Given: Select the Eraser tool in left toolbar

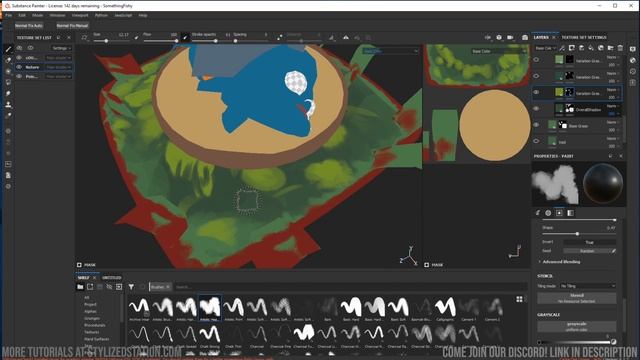Looking at the screenshot, I should pos(8,60).
